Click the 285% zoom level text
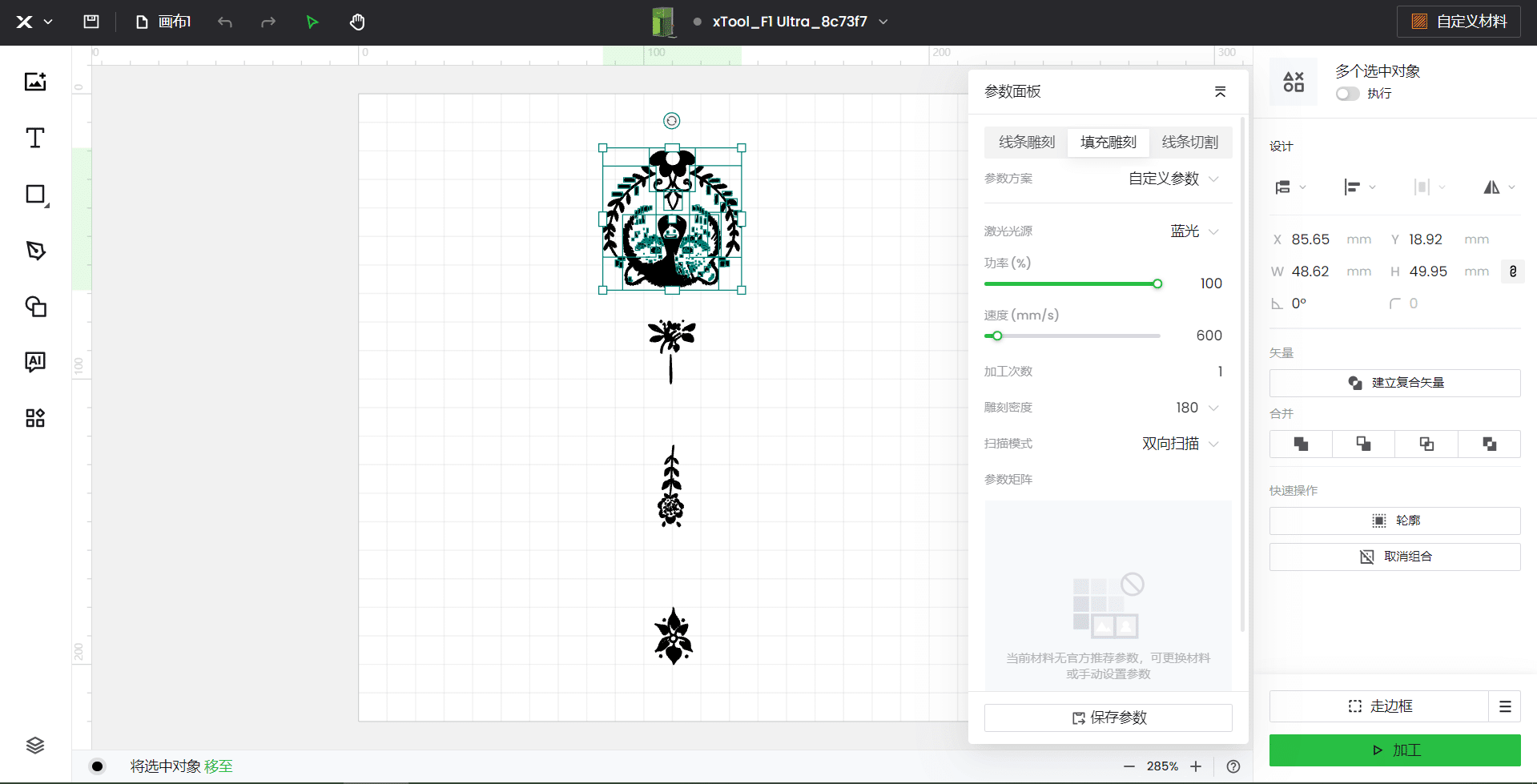 pyautogui.click(x=1162, y=766)
